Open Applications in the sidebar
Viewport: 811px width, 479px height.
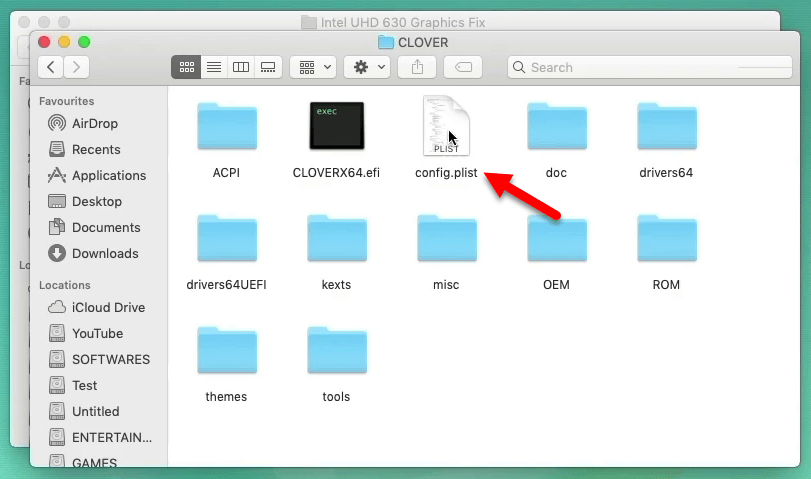(97, 175)
